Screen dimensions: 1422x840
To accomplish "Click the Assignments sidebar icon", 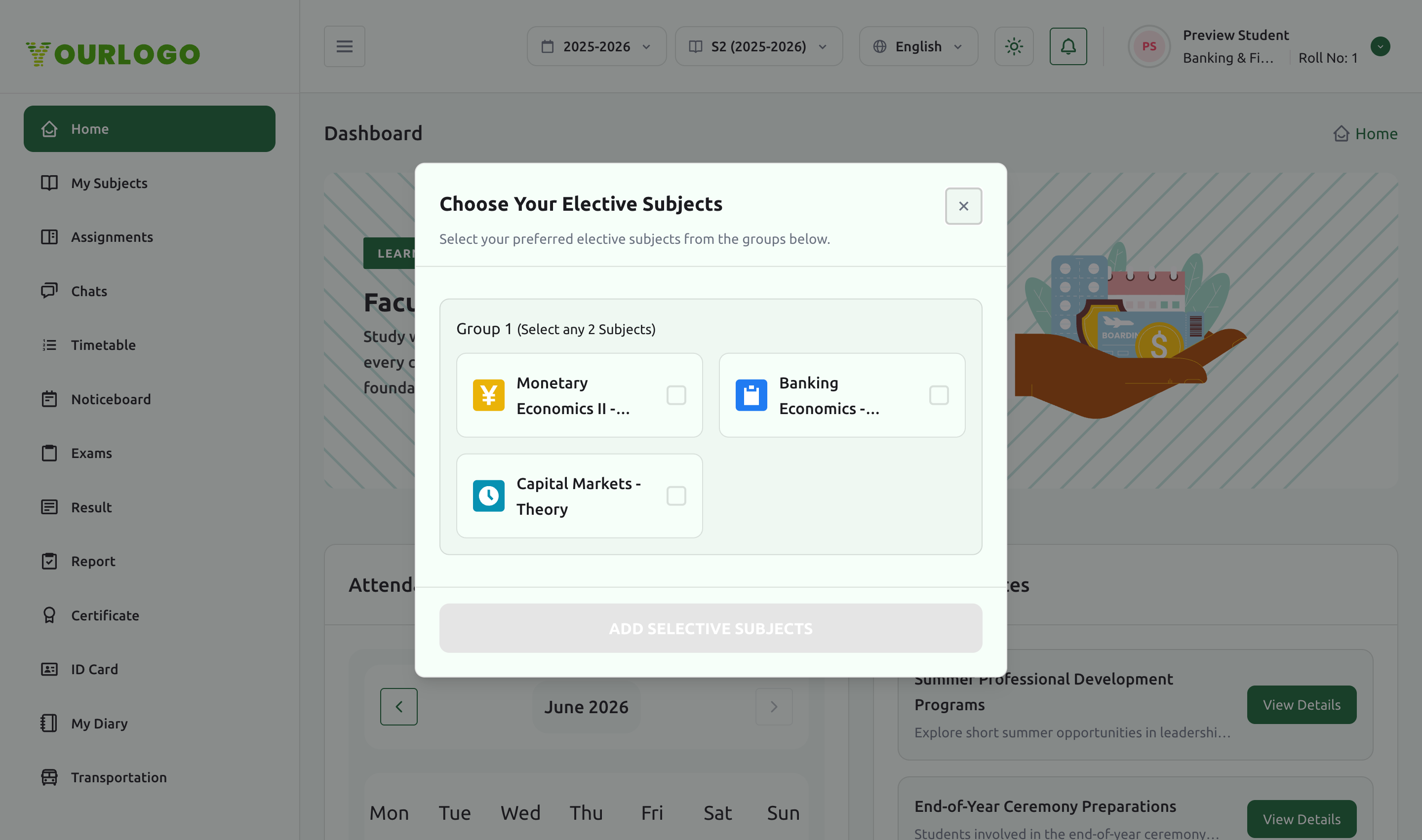I will point(49,236).
